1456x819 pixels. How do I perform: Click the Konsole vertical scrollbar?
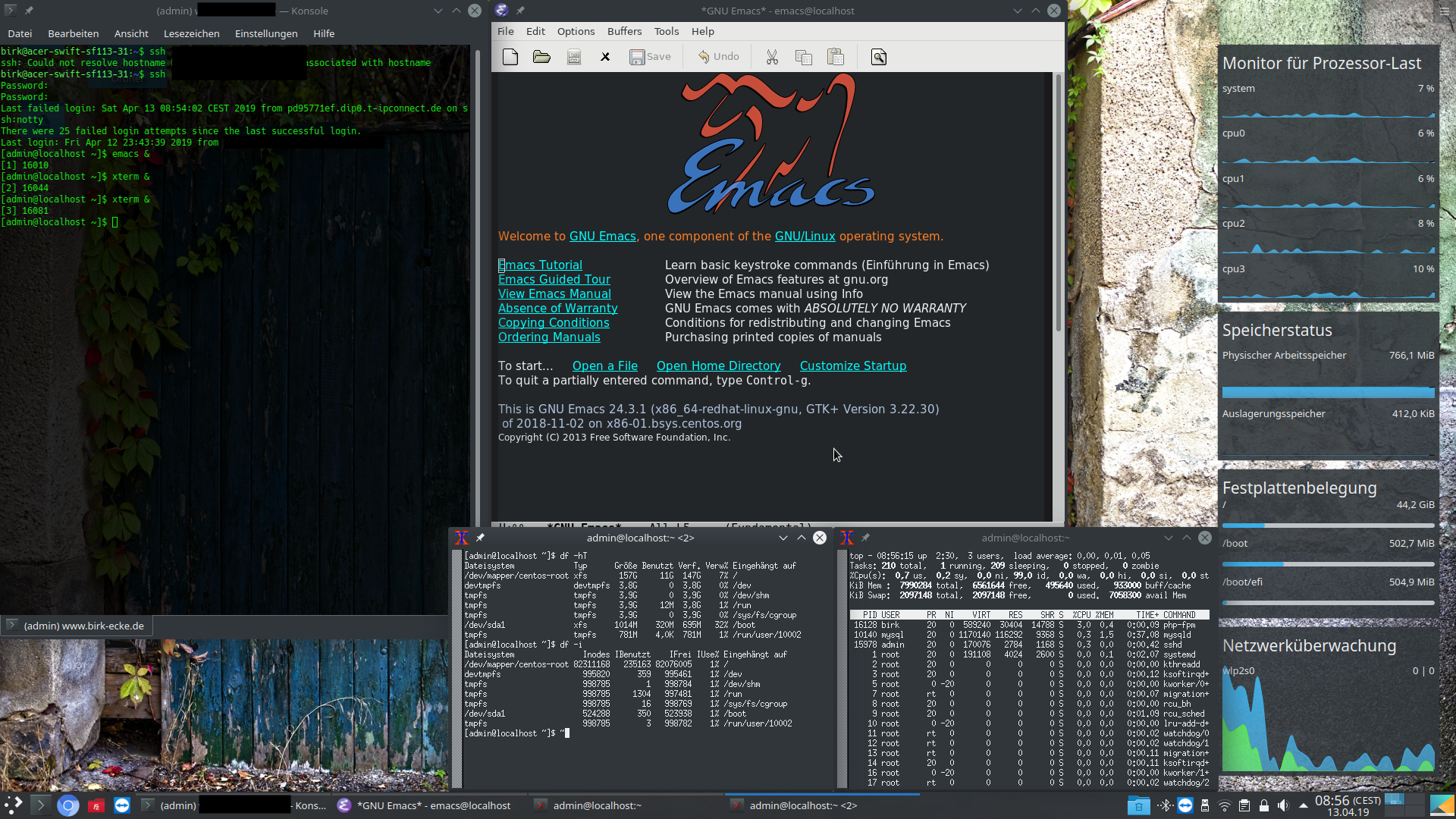pos(477,288)
